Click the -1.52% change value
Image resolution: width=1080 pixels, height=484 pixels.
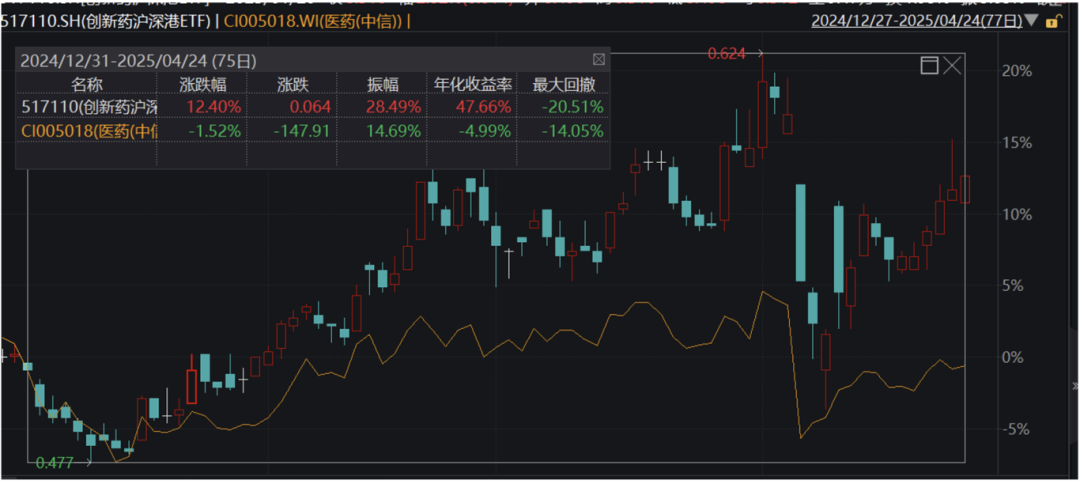(213, 131)
